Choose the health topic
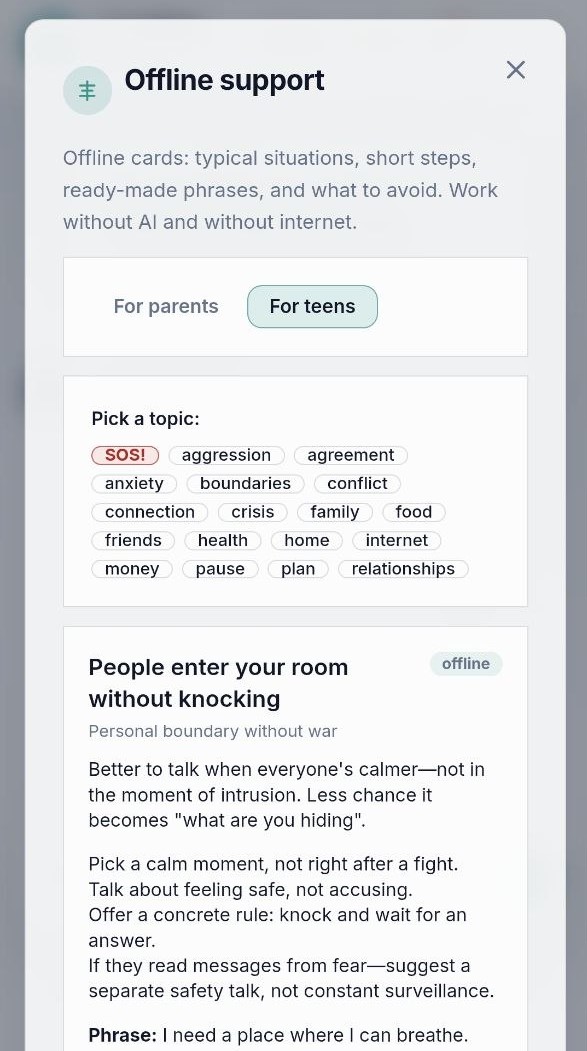The width and height of the screenshot is (587, 1051). (x=223, y=541)
